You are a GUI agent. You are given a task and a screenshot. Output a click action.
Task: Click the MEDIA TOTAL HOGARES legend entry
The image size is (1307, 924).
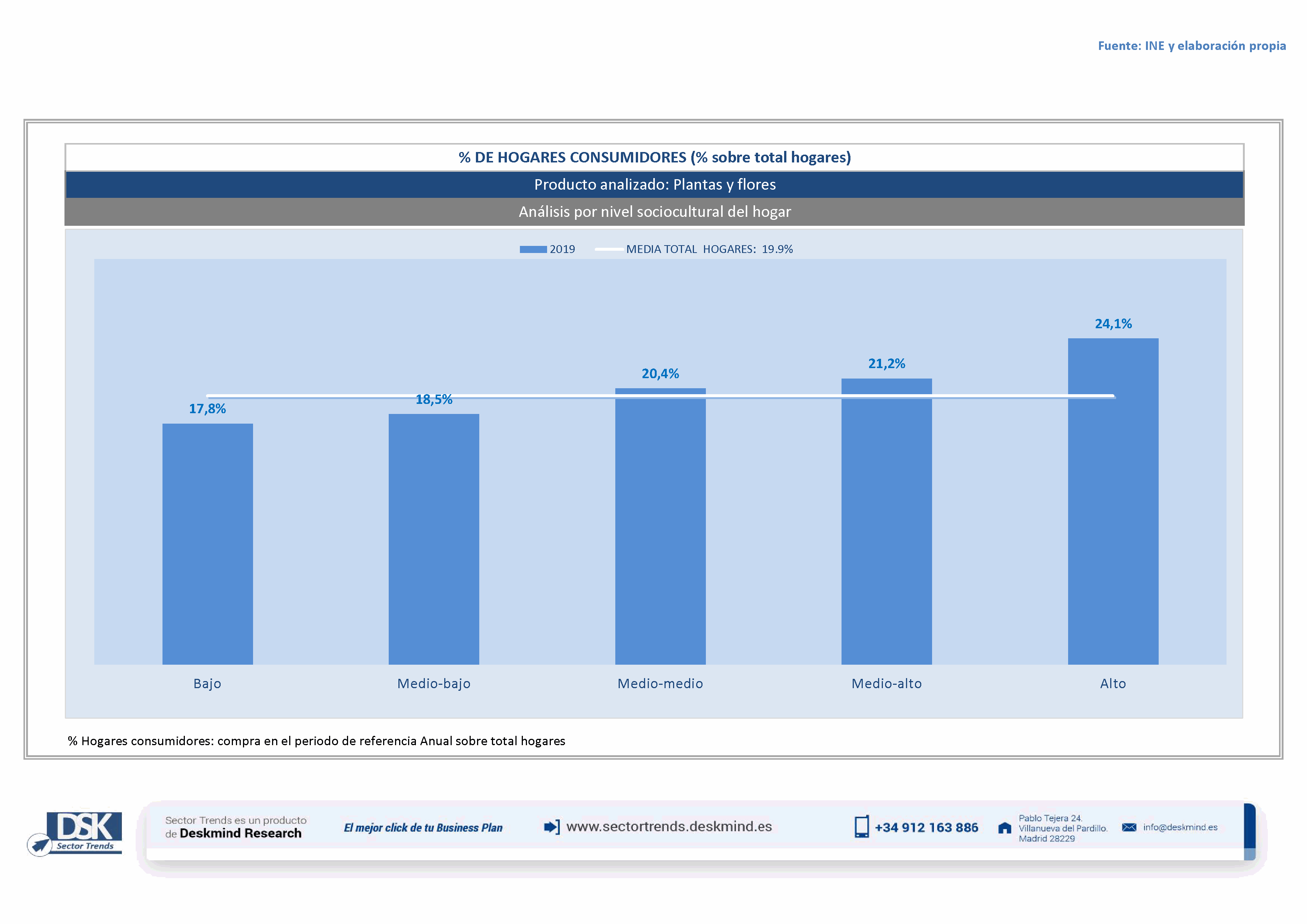click(x=709, y=249)
